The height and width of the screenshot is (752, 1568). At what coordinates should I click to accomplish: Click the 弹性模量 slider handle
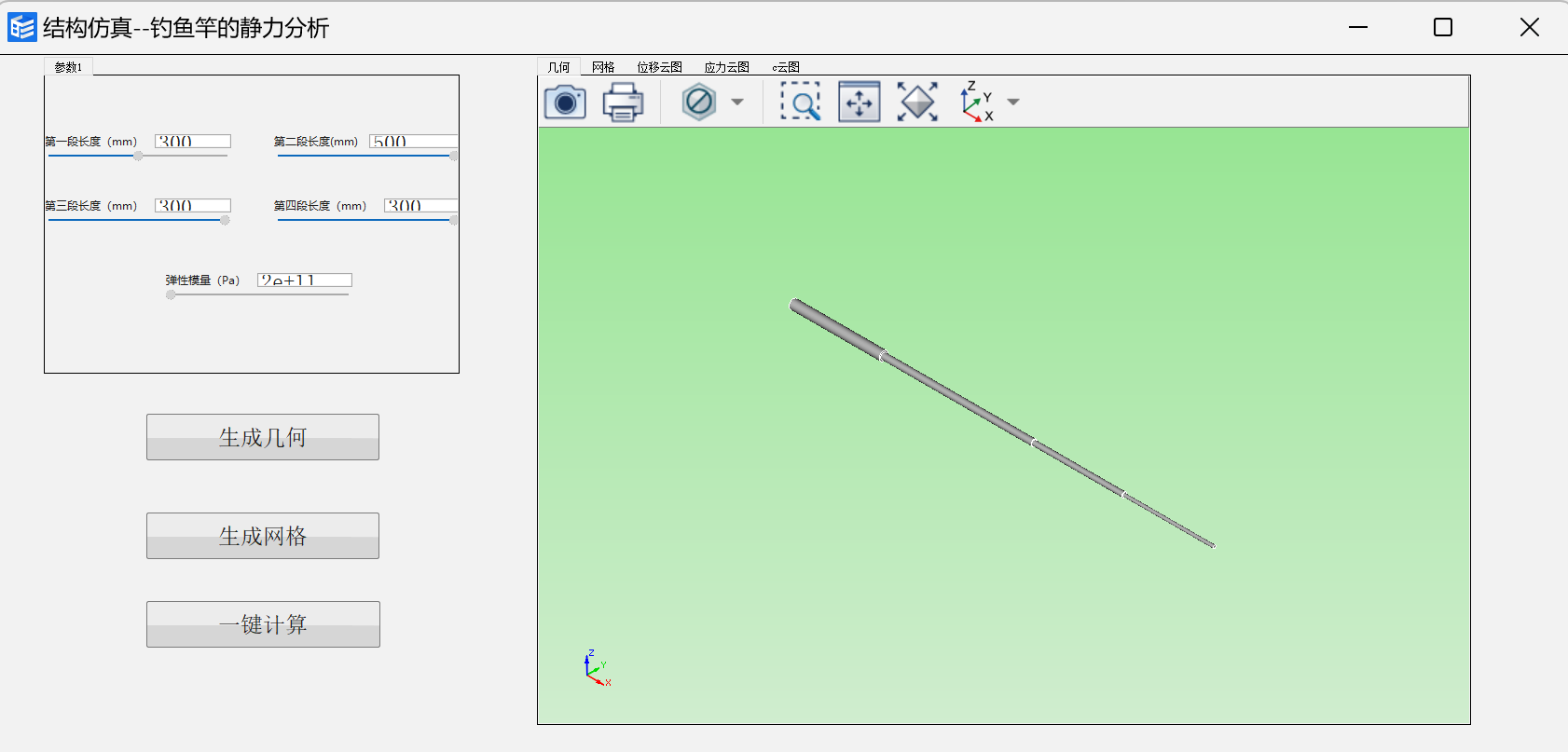[x=171, y=294]
